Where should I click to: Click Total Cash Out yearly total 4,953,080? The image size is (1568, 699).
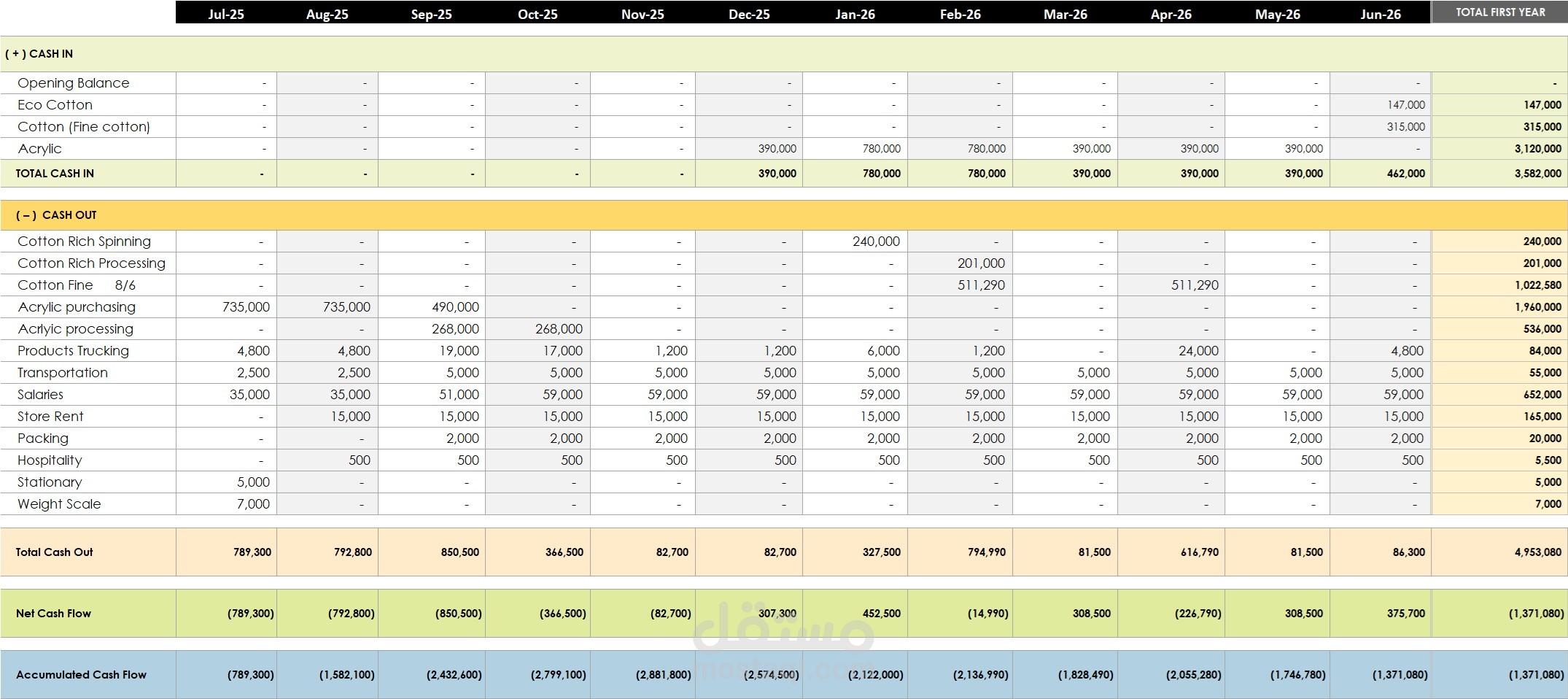click(1538, 552)
